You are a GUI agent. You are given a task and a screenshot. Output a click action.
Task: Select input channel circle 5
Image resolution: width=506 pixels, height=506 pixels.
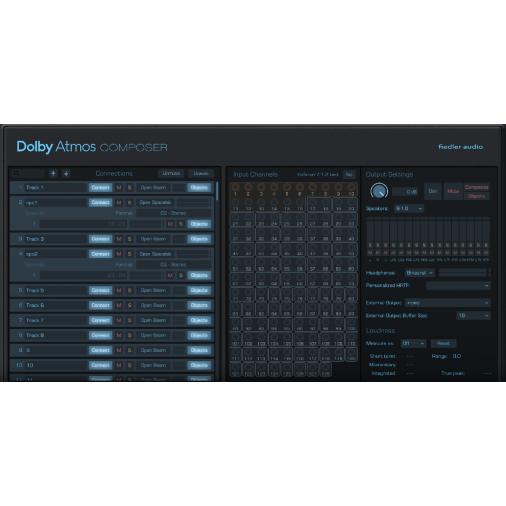287,187
